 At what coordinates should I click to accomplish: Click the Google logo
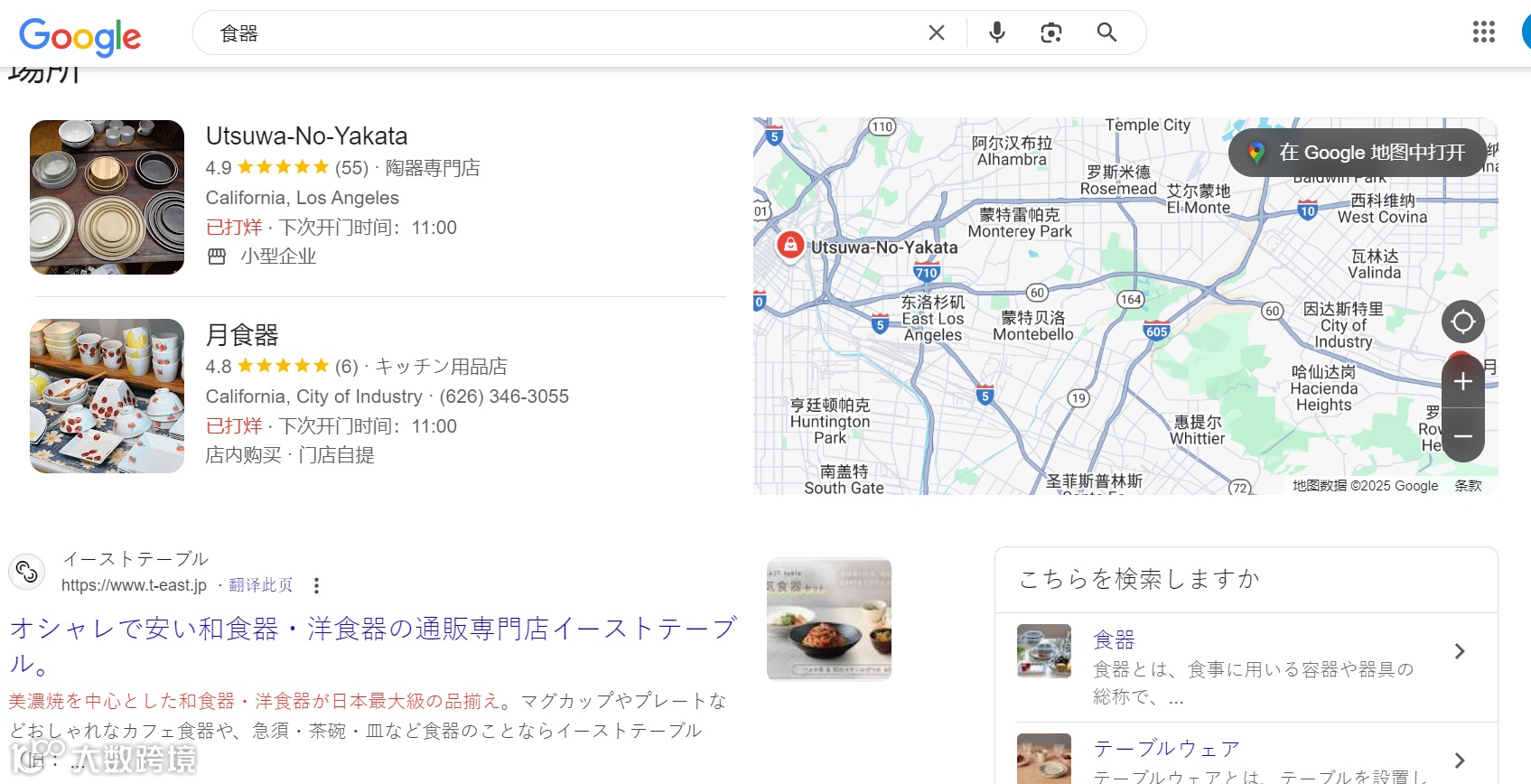coord(79,36)
